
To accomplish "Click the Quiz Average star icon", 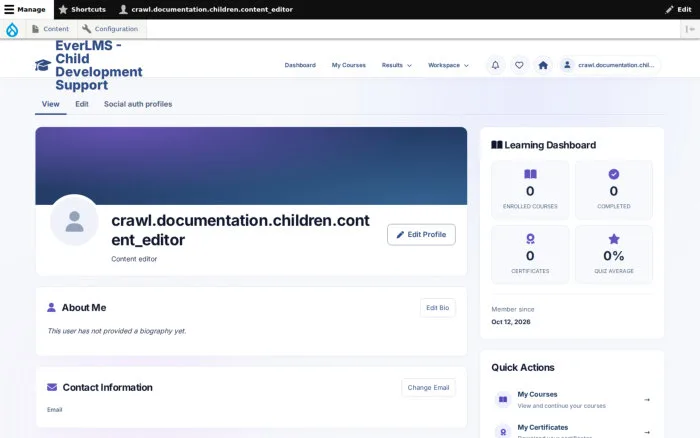I will coord(614,239).
